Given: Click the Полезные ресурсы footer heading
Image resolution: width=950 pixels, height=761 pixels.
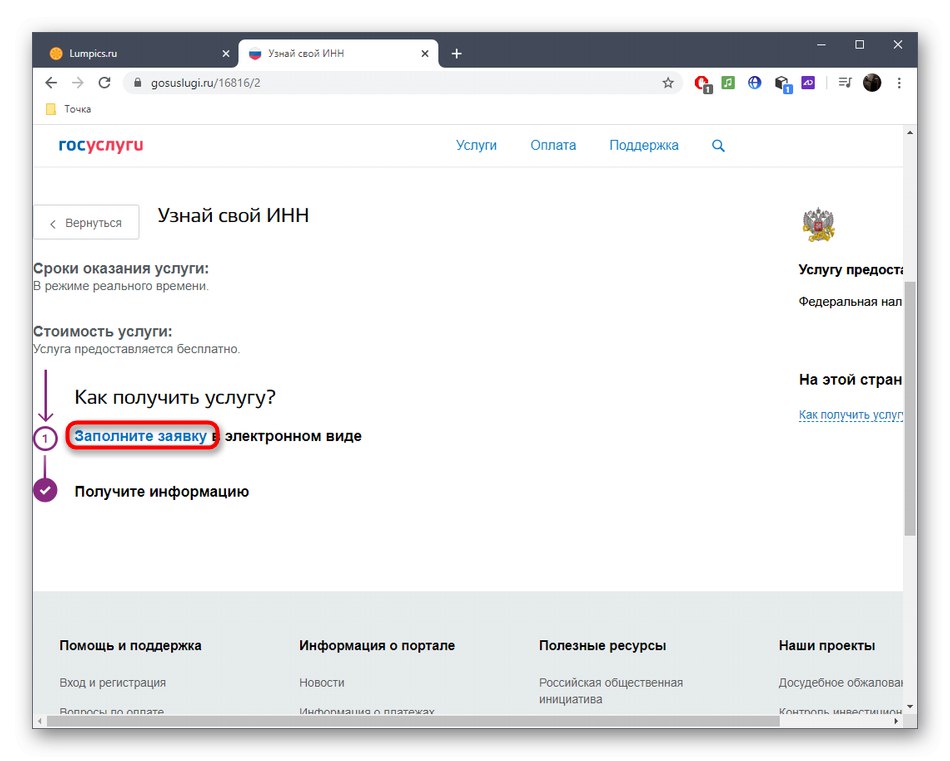Looking at the screenshot, I should point(602,646).
